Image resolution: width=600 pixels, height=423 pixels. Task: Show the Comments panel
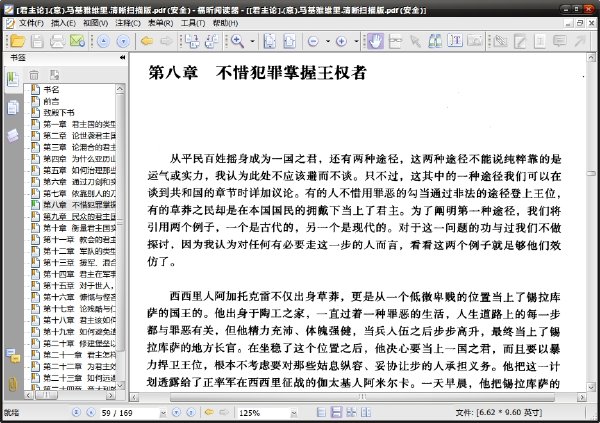[13, 356]
